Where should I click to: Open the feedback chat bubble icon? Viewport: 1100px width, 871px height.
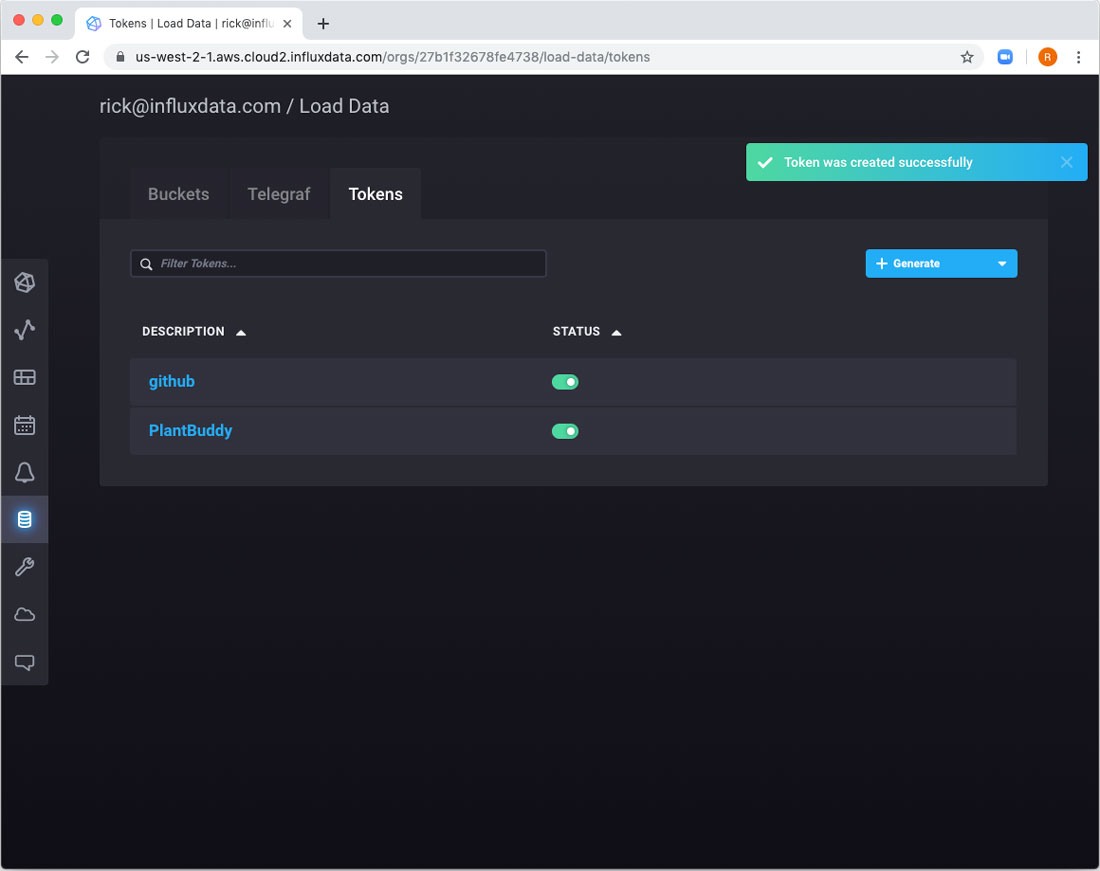25,662
